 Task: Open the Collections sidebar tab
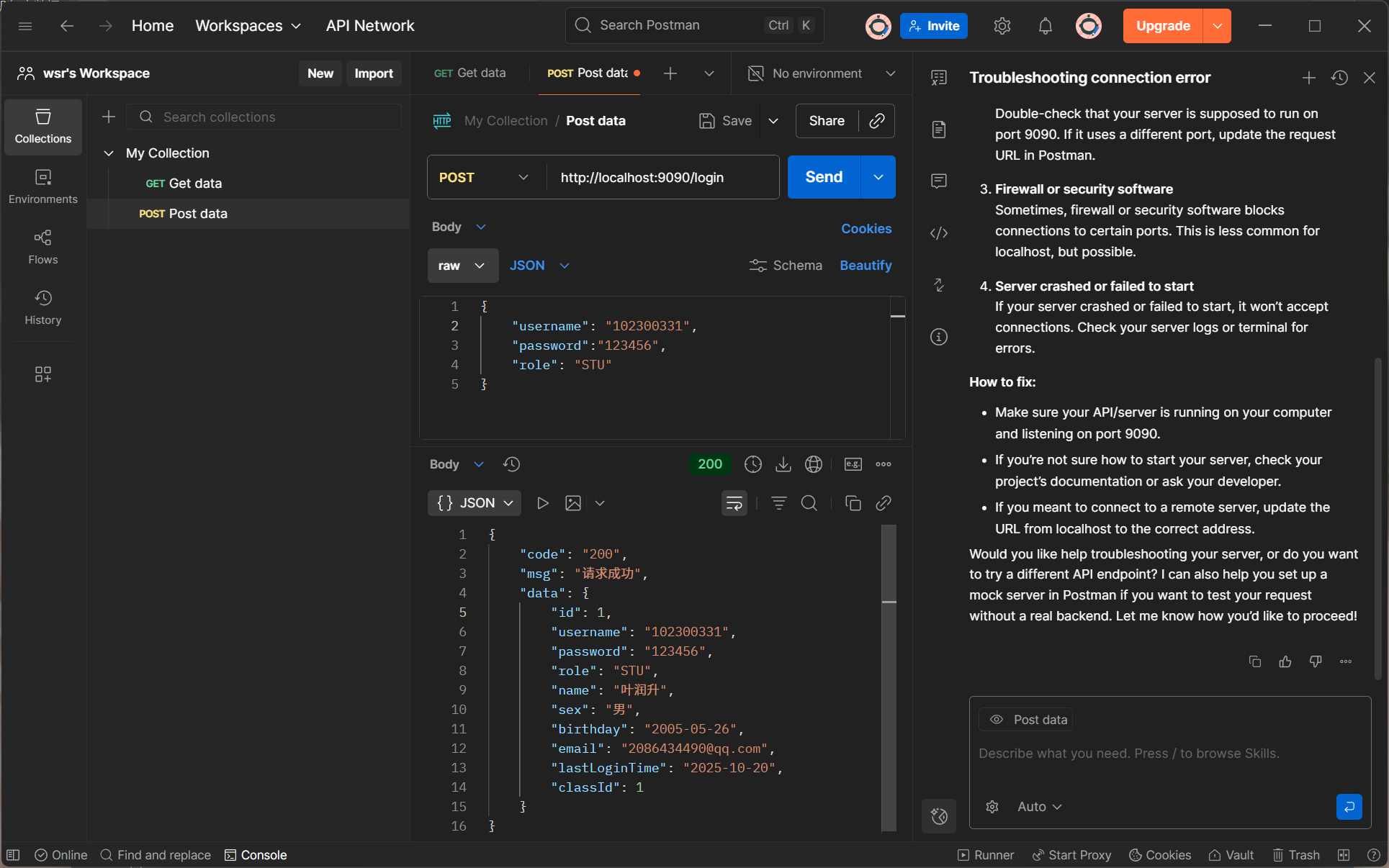[43, 127]
